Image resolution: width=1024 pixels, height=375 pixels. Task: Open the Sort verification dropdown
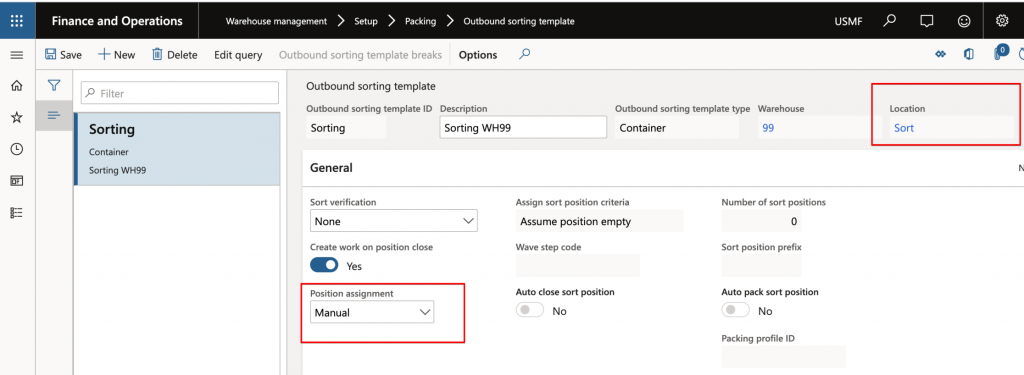394,221
